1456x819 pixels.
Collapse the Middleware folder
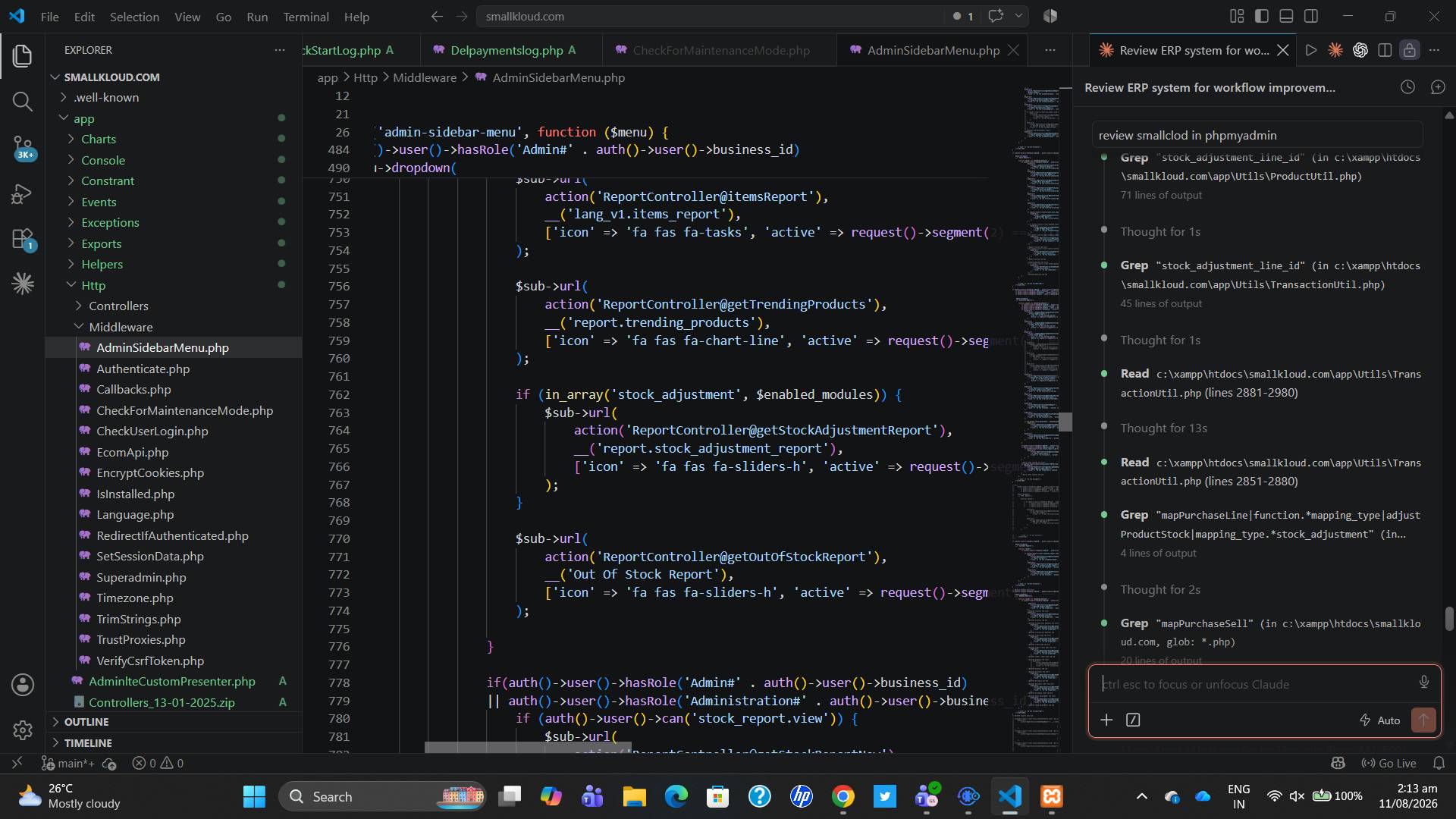[x=121, y=327]
